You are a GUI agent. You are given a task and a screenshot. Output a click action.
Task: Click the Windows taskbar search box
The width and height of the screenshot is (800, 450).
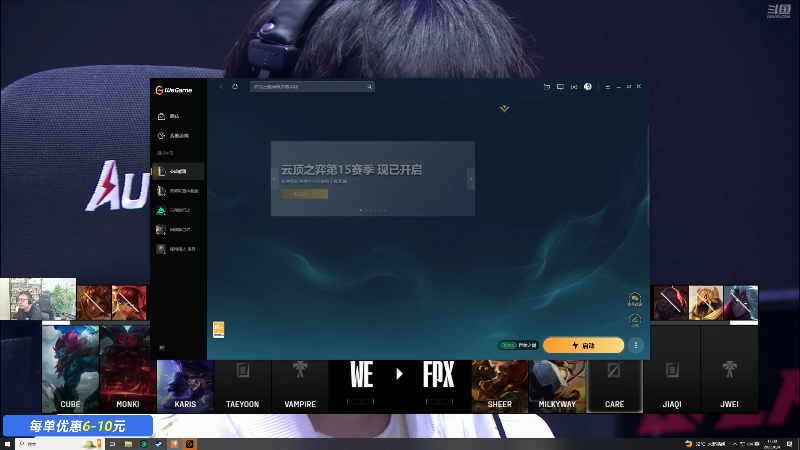pyautogui.click(x=59, y=444)
